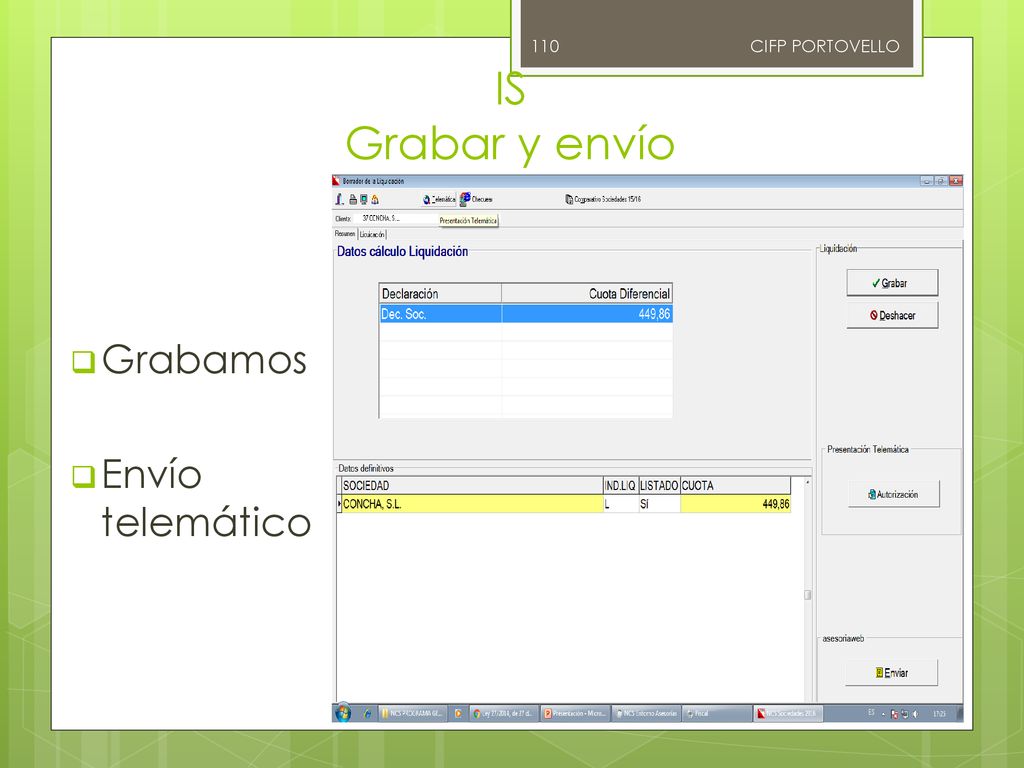The image size is (1024, 768).
Task: Open NCS Sociedades taskbar item
Action: [788, 714]
